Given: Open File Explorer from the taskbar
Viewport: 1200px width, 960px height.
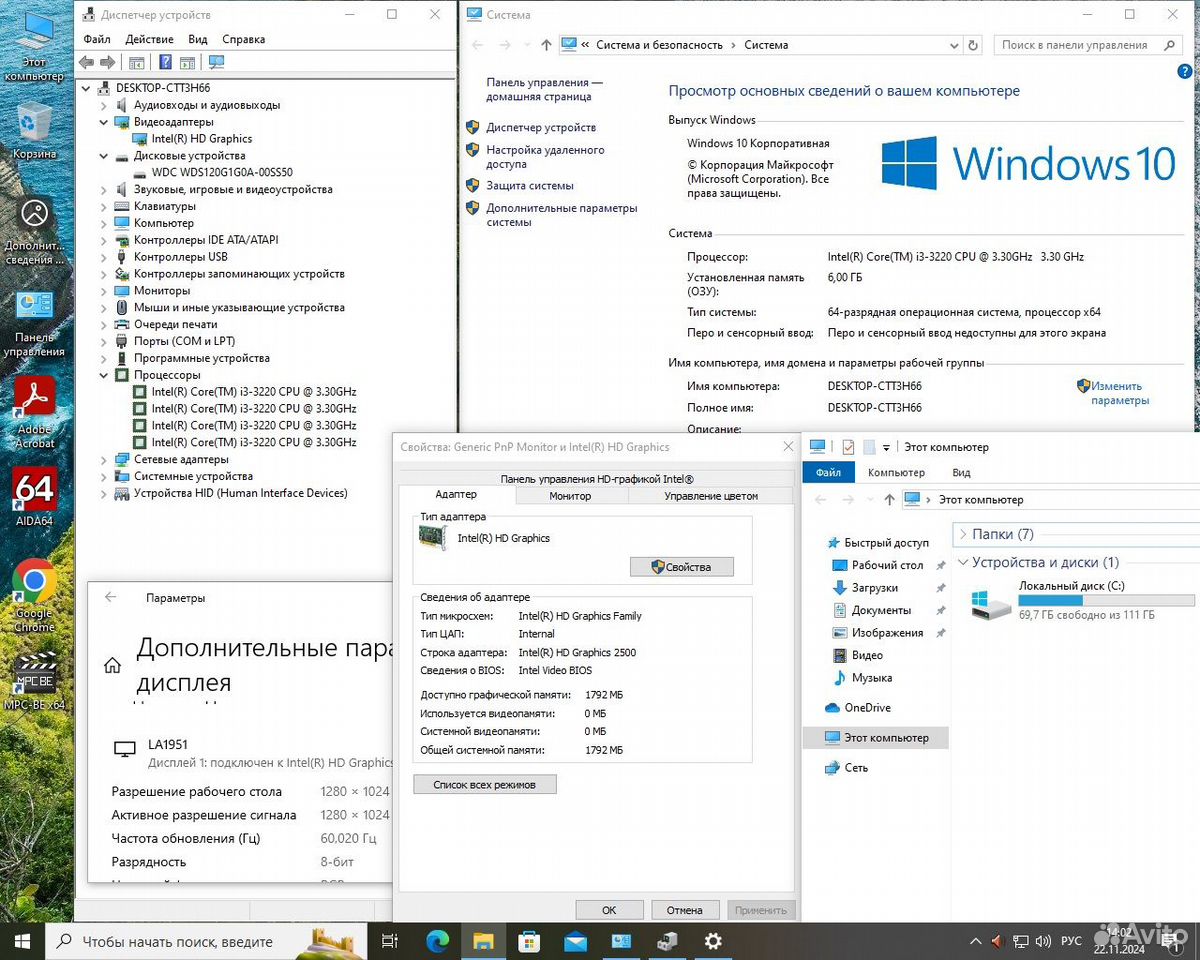Looking at the screenshot, I should [484, 941].
